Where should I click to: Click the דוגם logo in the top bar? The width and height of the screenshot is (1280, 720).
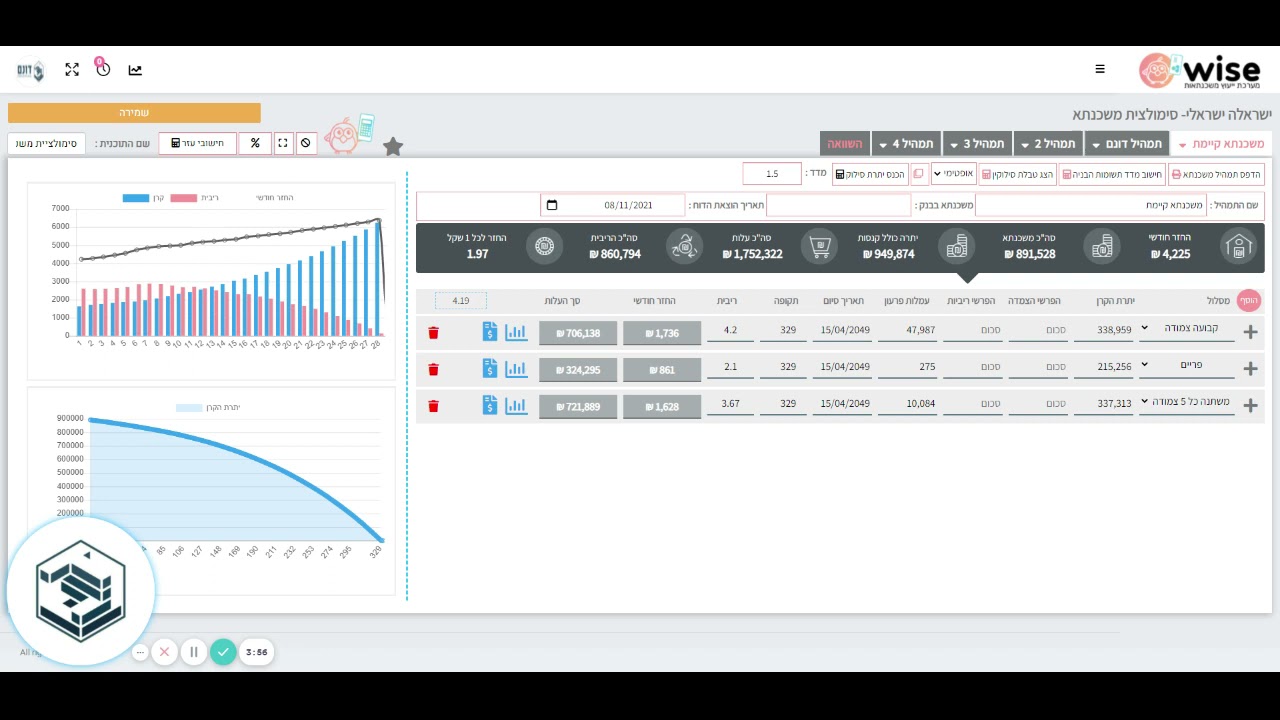(31, 70)
